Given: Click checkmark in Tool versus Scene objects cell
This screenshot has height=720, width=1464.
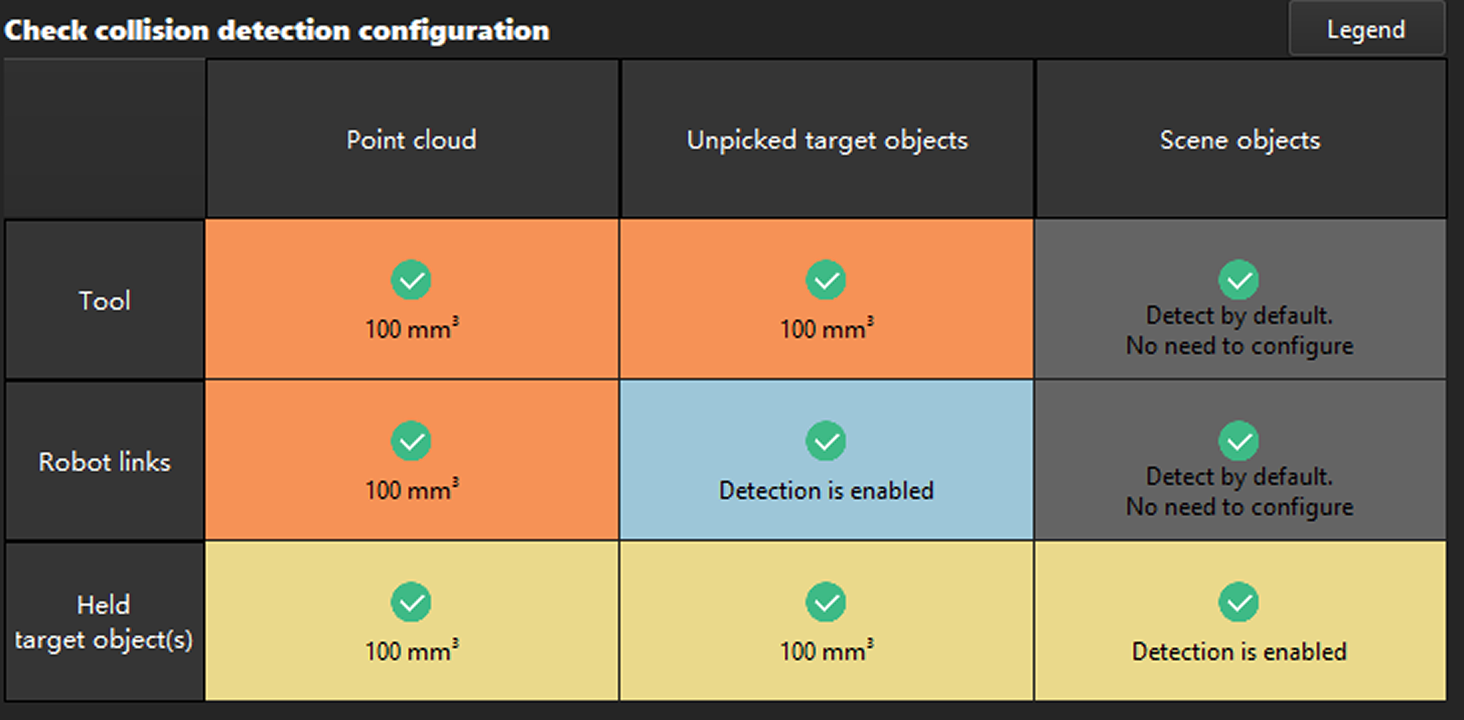Looking at the screenshot, I should (1239, 281).
